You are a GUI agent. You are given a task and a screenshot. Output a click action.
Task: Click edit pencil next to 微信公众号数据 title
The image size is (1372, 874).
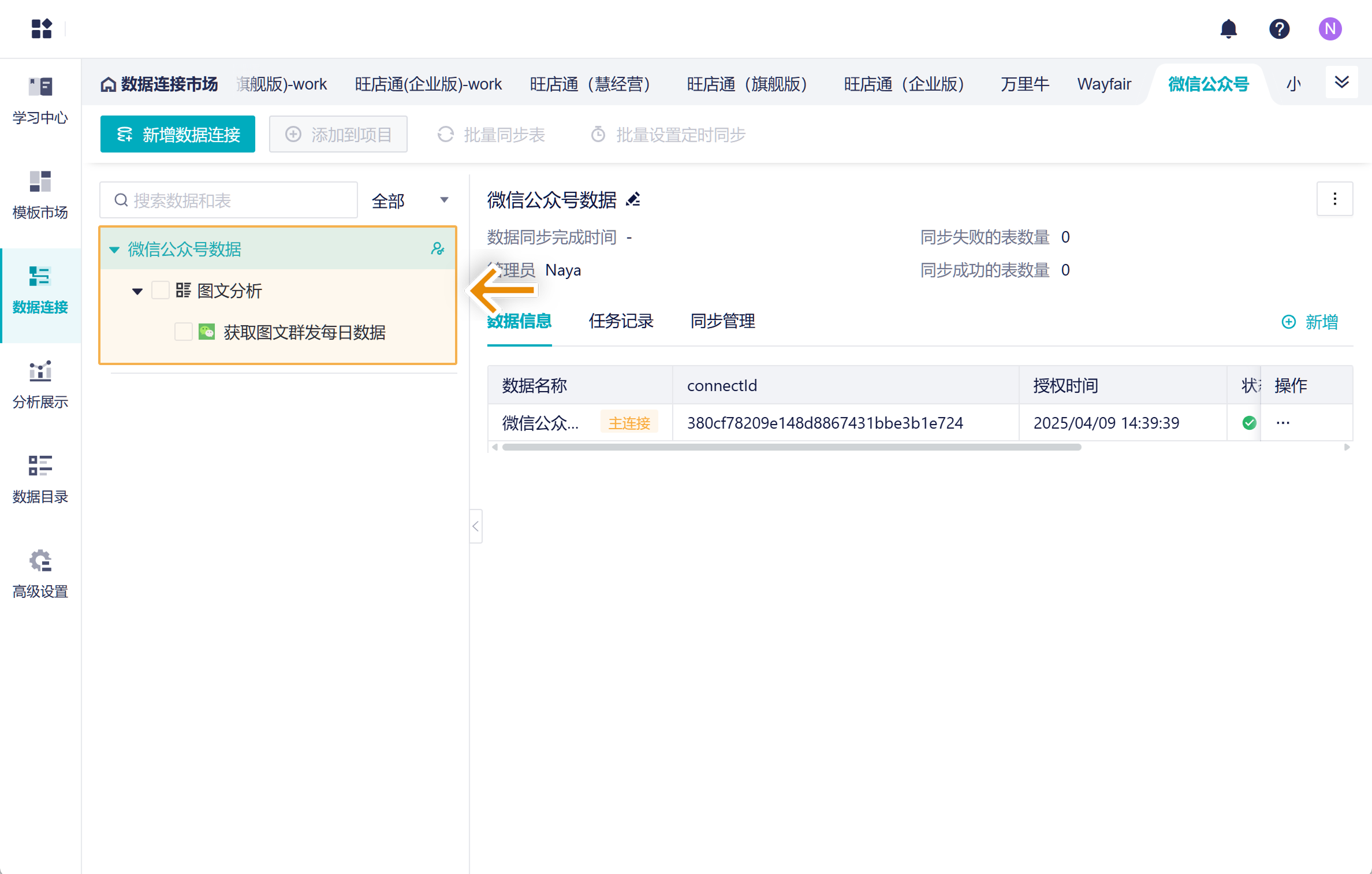coord(633,200)
